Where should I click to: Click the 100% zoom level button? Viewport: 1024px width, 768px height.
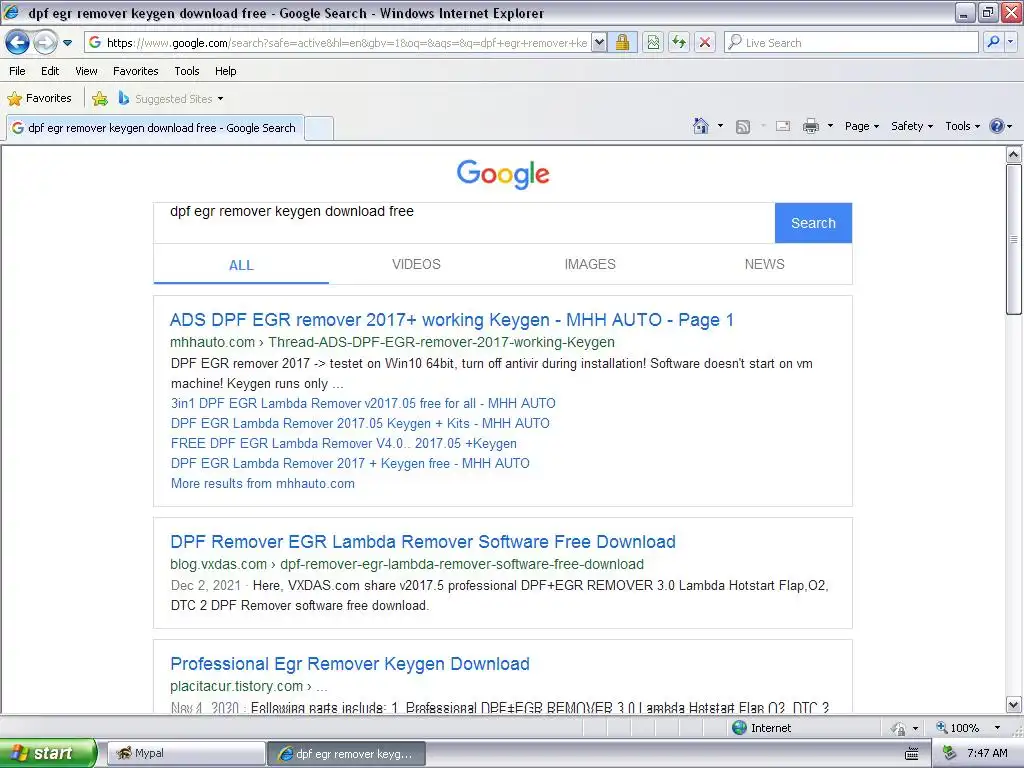[x=957, y=728]
